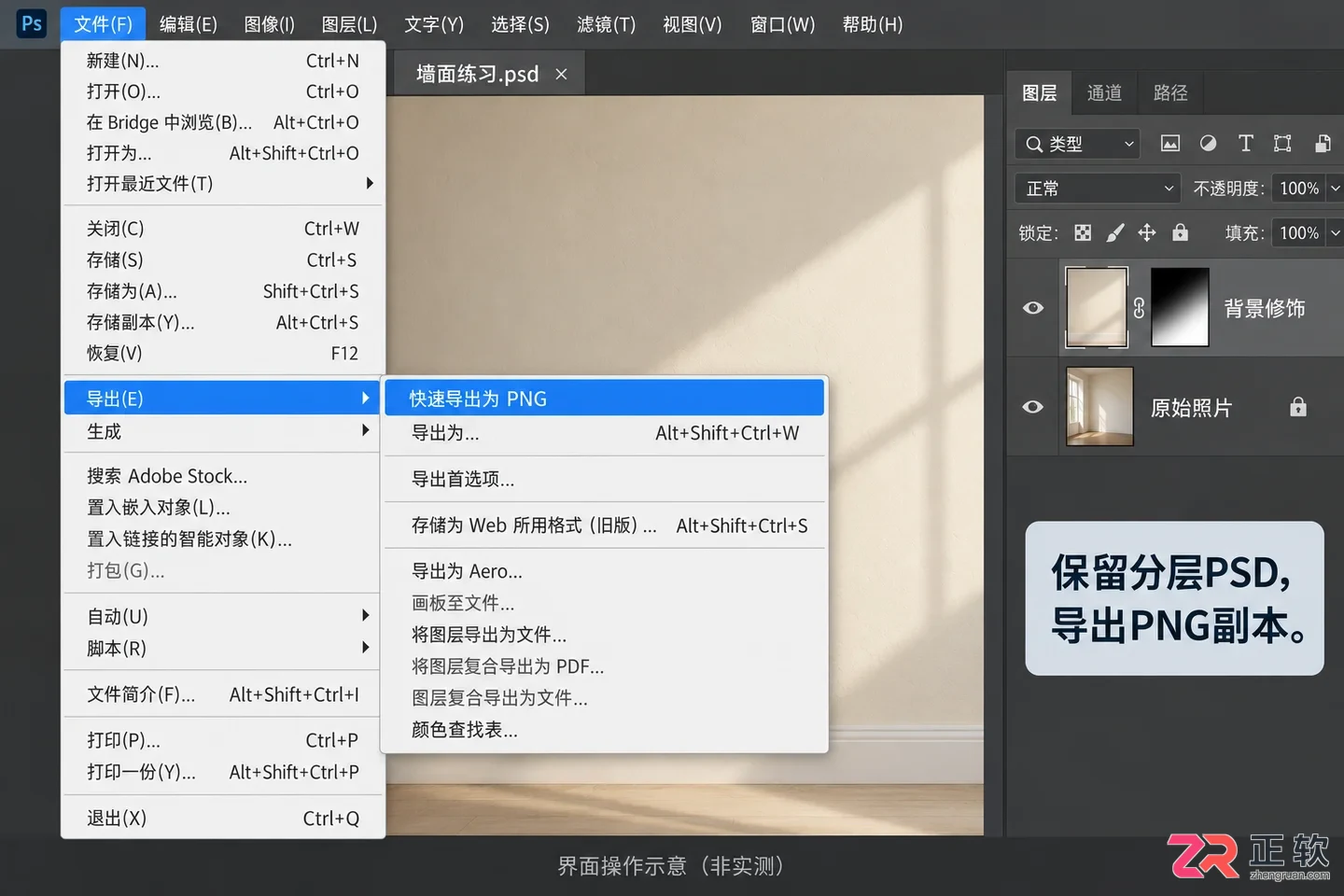Click the adjustment layer filter icon
Screen dimensions: 1344x896
[x=1208, y=143]
